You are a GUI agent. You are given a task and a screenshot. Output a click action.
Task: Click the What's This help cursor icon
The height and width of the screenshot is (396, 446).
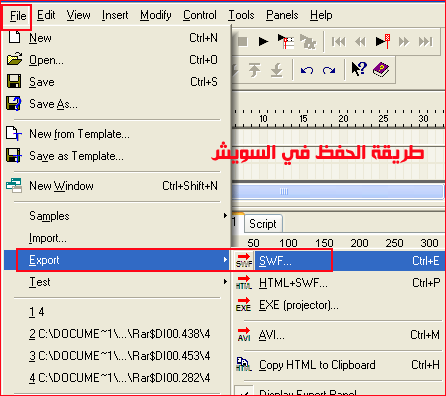(x=359, y=69)
